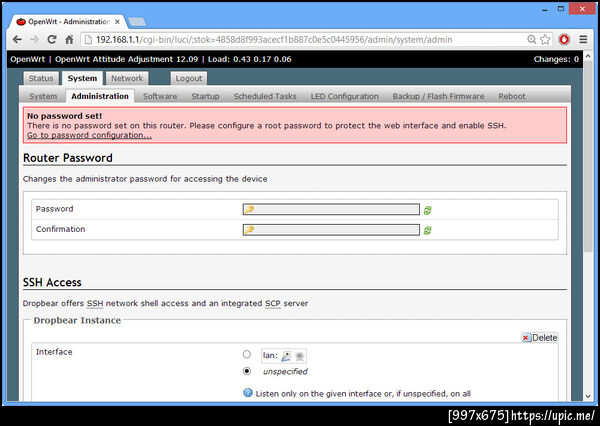The height and width of the screenshot is (426, 600).
Task: Click the SSH abbreviation in Dropbear description
Action: 95,304
